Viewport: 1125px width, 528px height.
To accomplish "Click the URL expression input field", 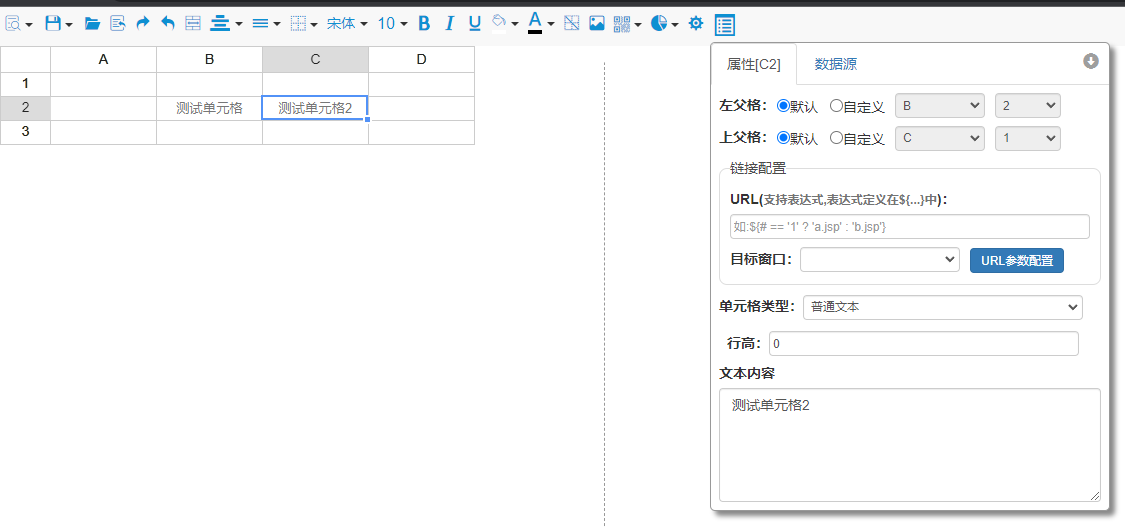I will pyautogui.click(x=910, y=227).
